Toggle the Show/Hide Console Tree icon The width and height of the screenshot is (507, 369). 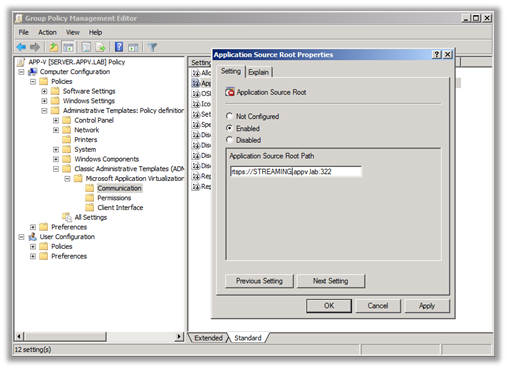click(x=68, y=47)
